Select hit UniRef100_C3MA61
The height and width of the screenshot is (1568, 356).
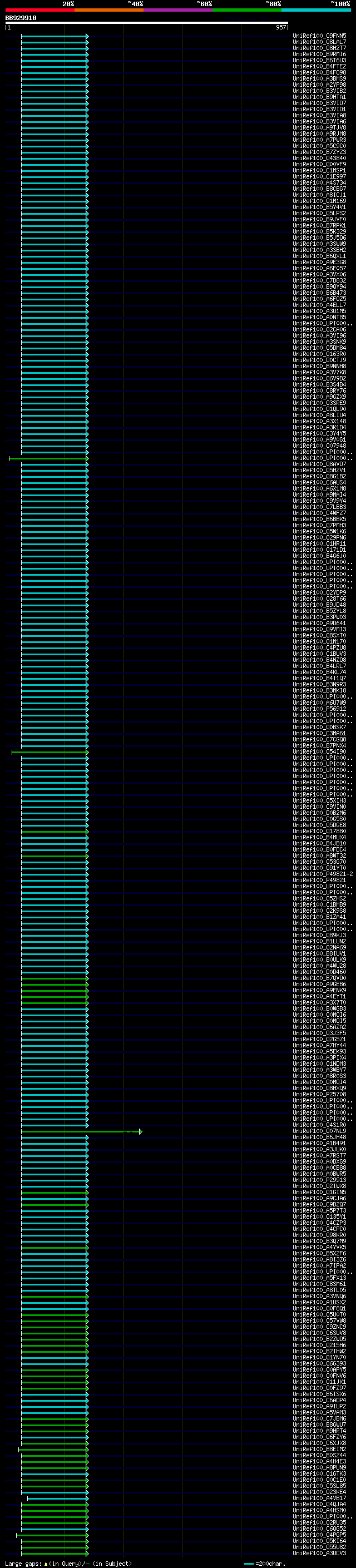pyautogui.click(x=319, y=734)
